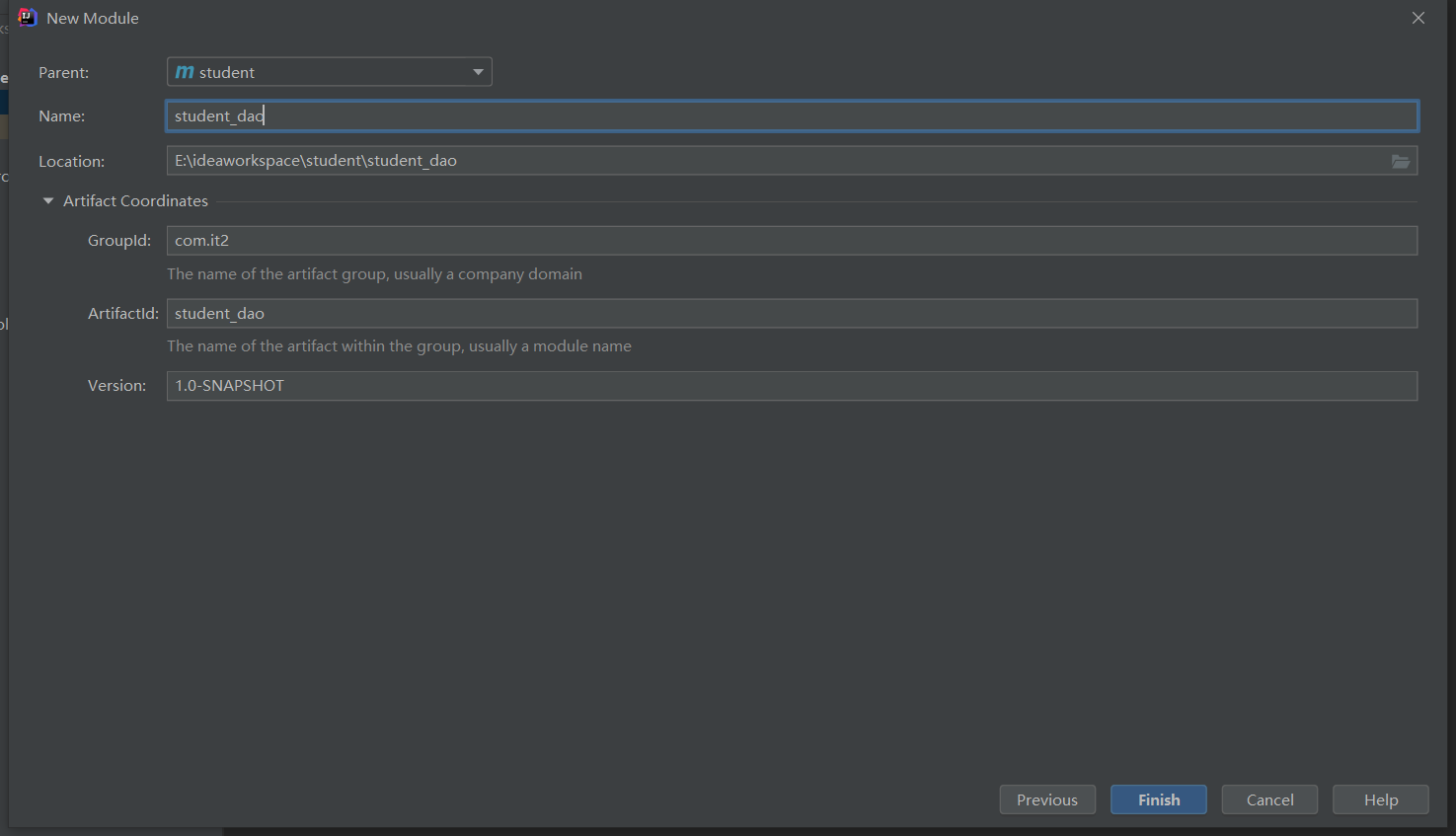The image size is (1456, 836).
Task: Click the 'Parent:' label
Action: [64, 73]
